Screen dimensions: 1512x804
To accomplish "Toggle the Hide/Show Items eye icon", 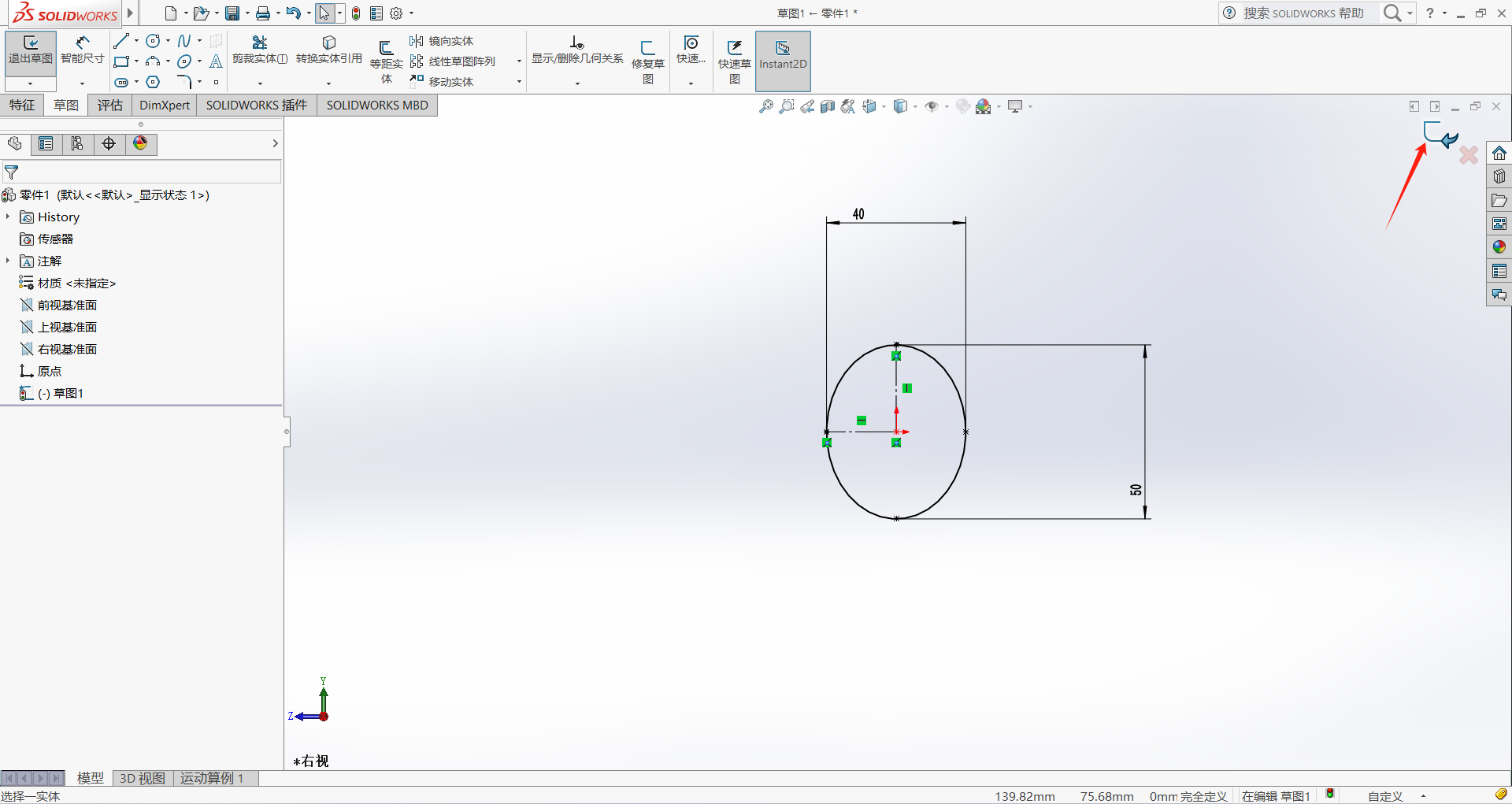I will tap(932, 106).
